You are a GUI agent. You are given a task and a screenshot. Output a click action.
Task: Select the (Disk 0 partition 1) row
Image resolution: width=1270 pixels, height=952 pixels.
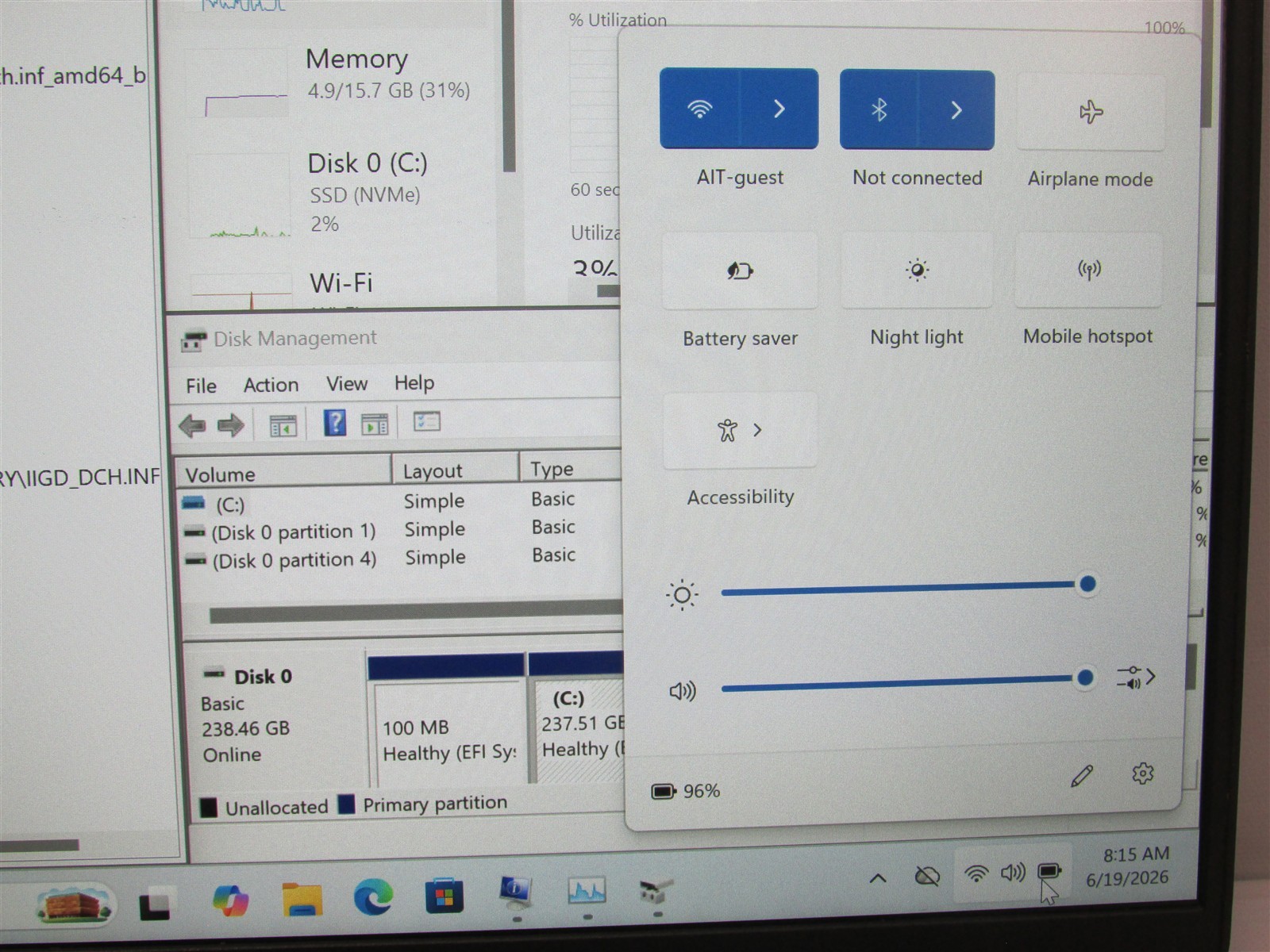click(401, 530)
